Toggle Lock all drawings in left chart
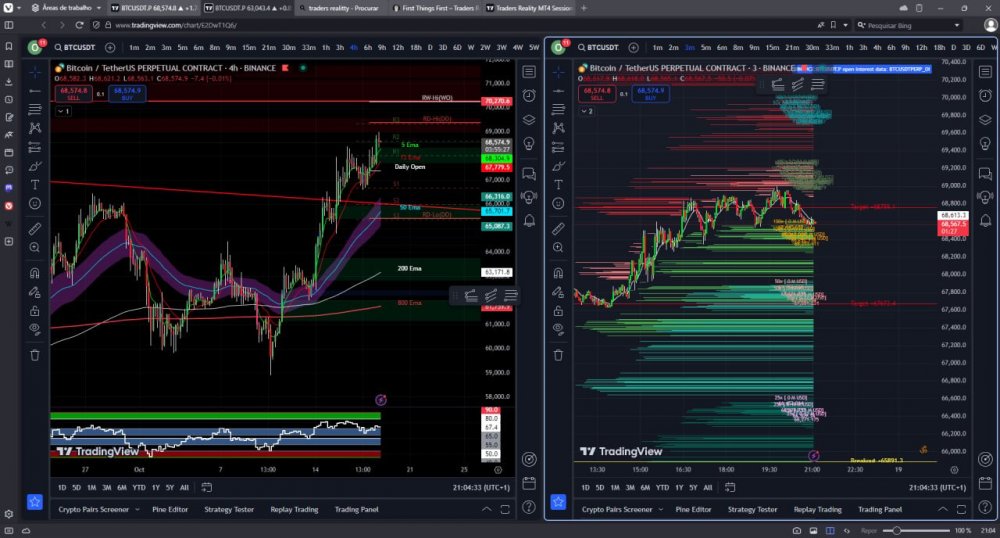The image size is (1000, 538). tap(35, 311)
